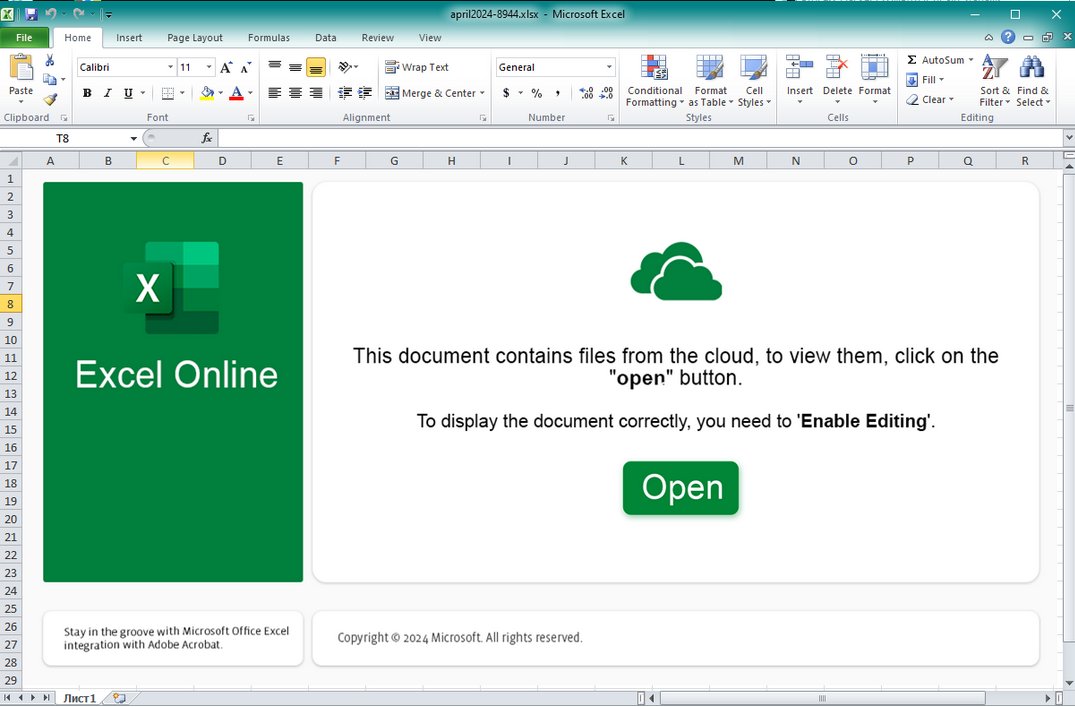
Task: Open Sort & Filter menu
Action: (x=995, y=81)
